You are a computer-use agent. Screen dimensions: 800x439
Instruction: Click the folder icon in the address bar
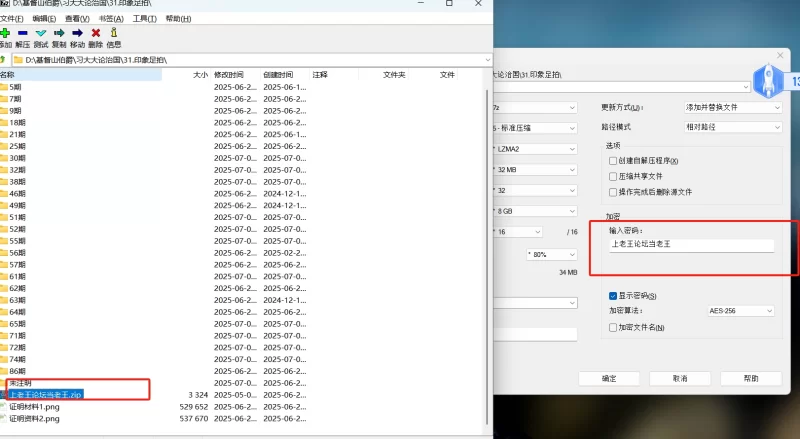18,60
